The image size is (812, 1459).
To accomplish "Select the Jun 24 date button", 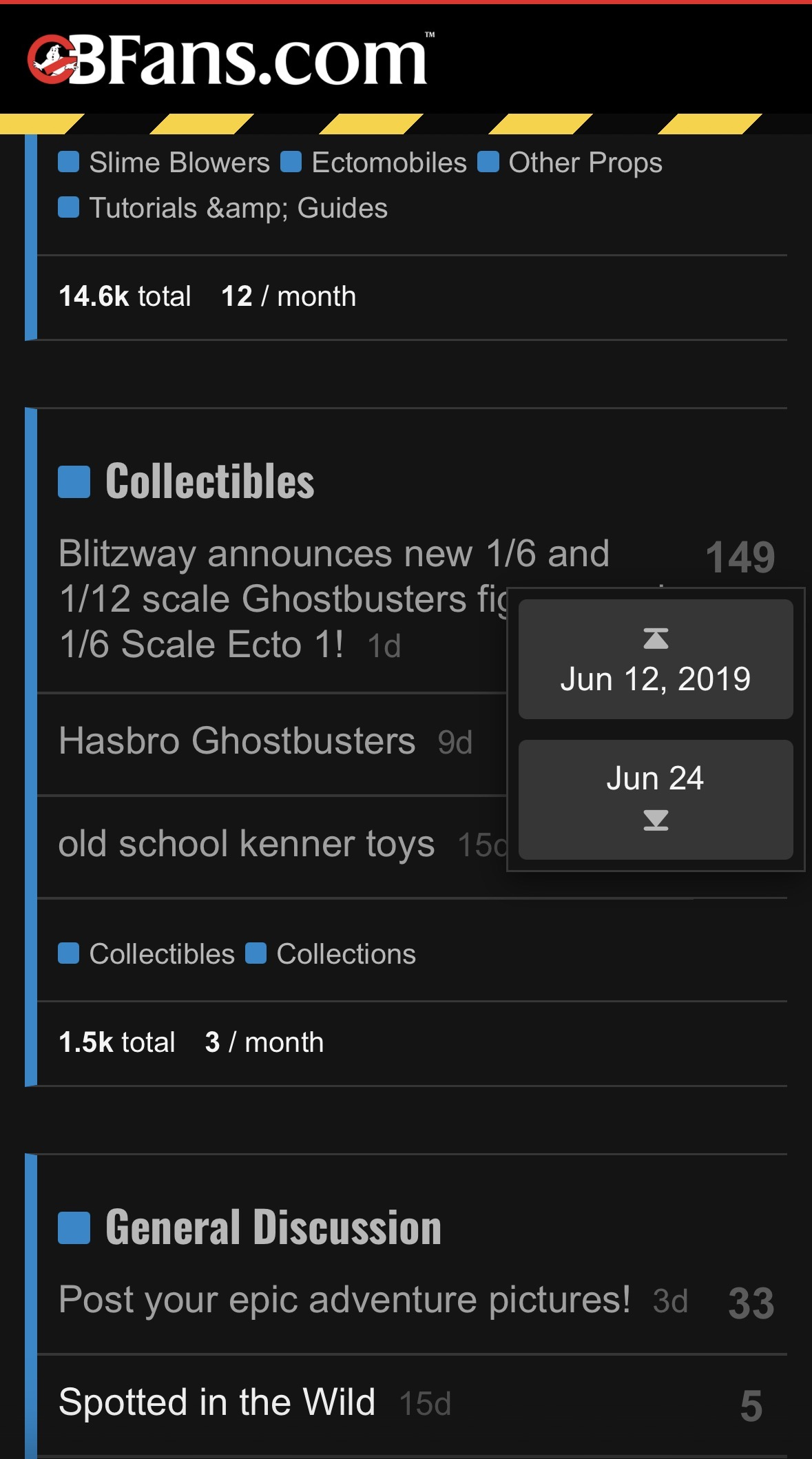I will pyautogui.click(x=656, y=800).
